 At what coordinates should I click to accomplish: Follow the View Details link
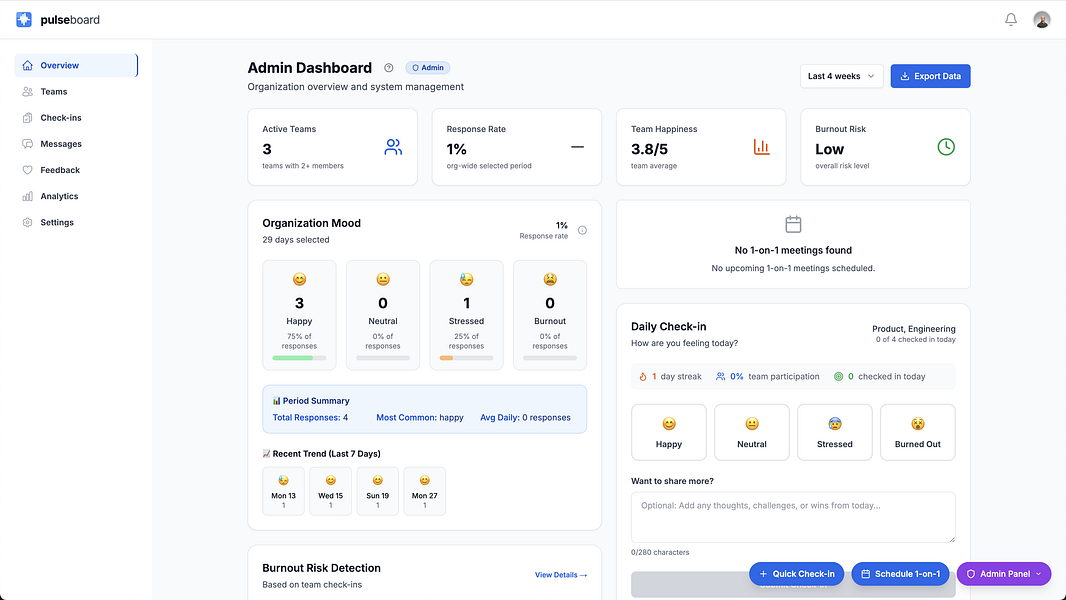[561, 575]
